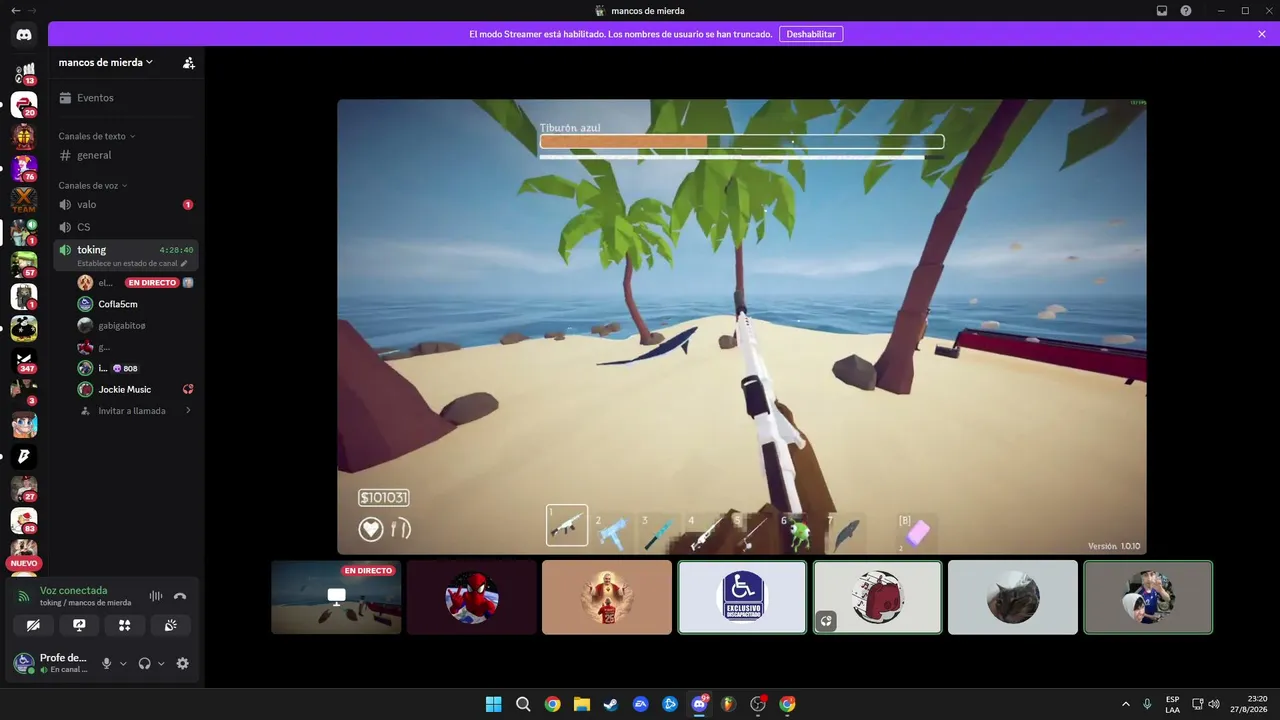Image resolution: width=1280 pixels, height=720 pixels.
Task: Dismiss the Streamer mode banner
Action: coord(1262,34)
